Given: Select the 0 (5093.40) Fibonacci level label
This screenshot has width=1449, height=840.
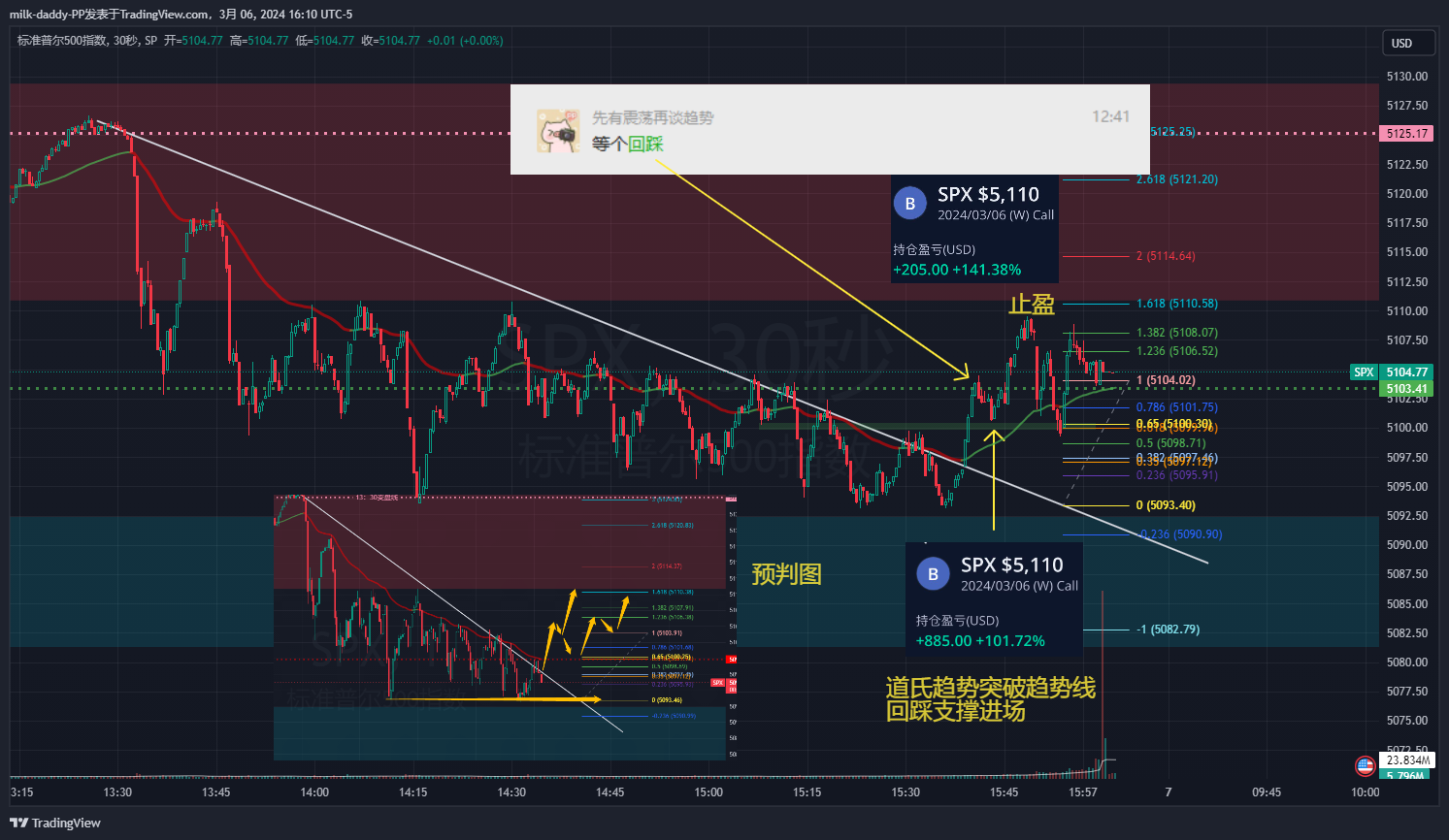Looking at the screenshot, I should [1166, 505].
